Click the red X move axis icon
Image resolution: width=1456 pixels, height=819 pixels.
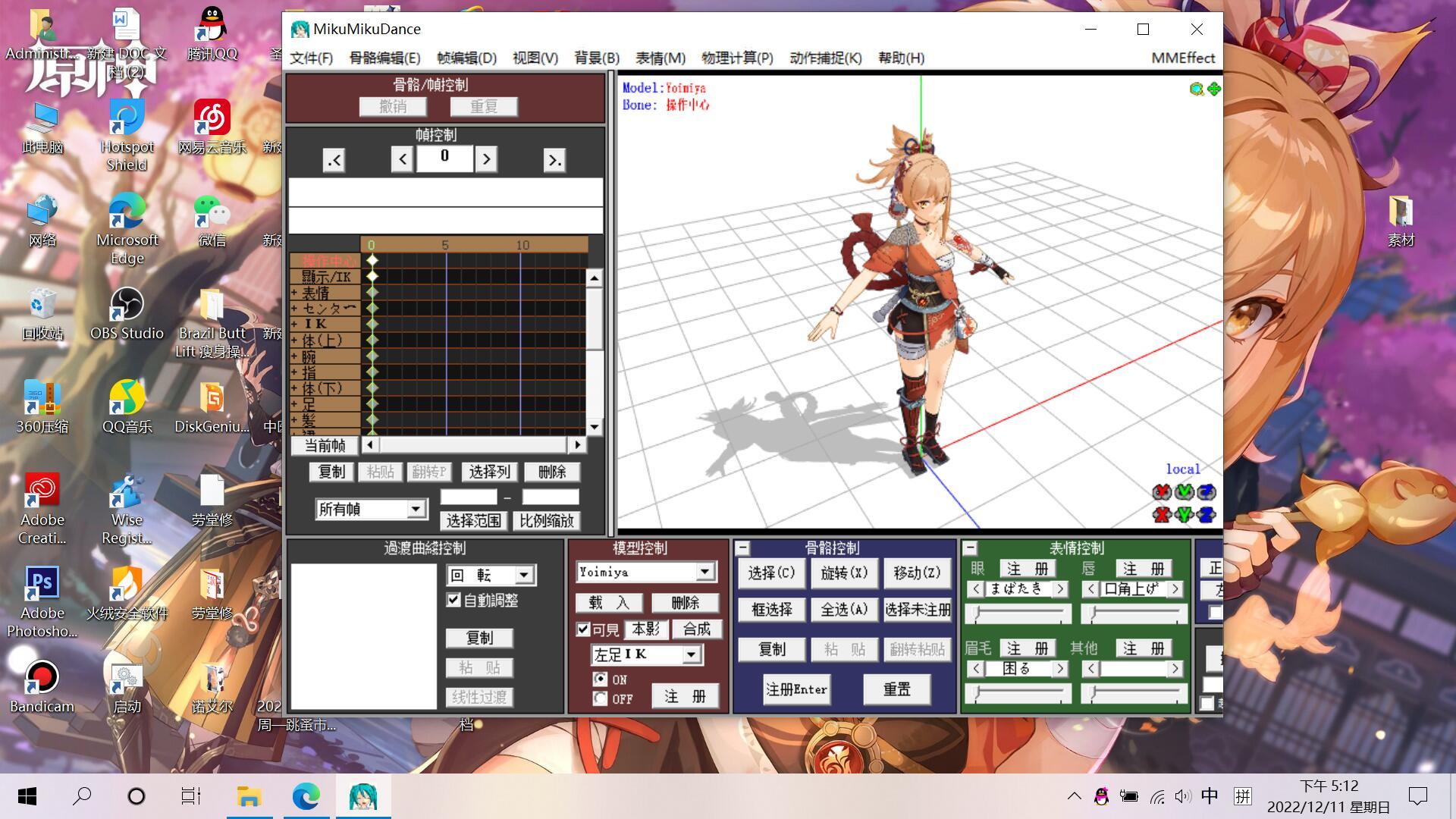1161,516
